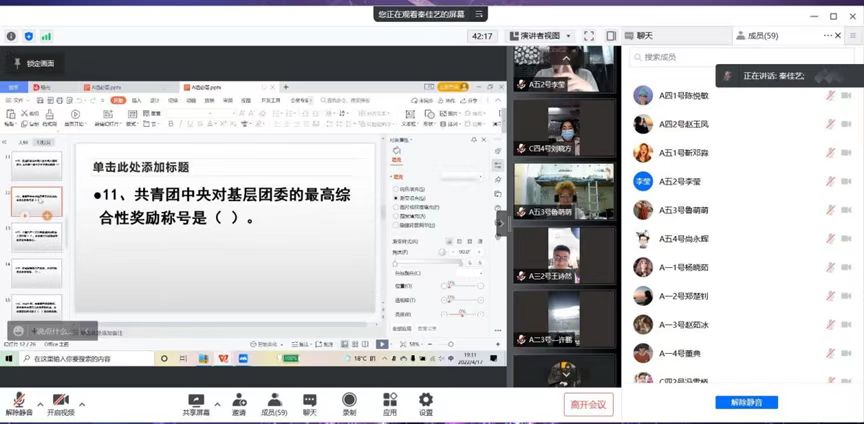Open the 设置 settings gear
This screenshot has height=424, width=864.
[426, 399]
